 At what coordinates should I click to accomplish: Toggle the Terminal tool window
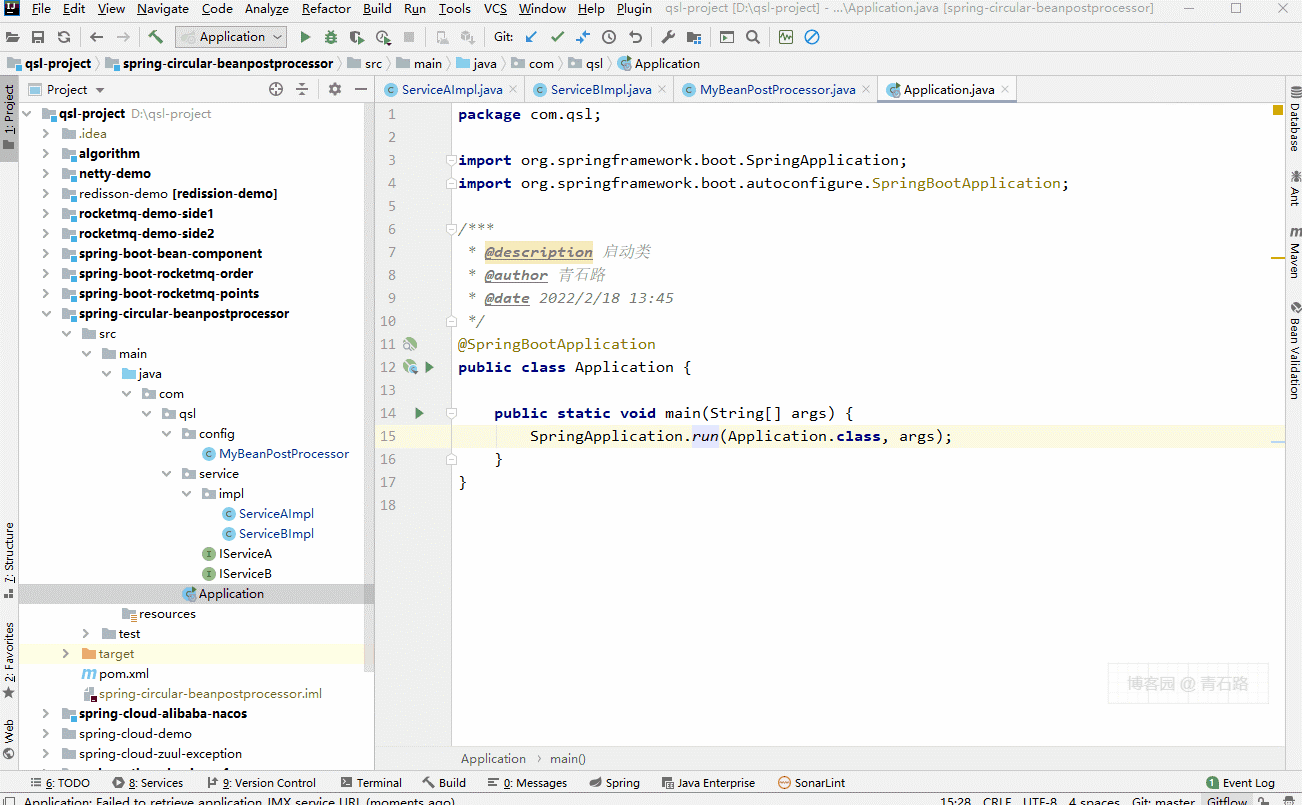tap(371, 783)
